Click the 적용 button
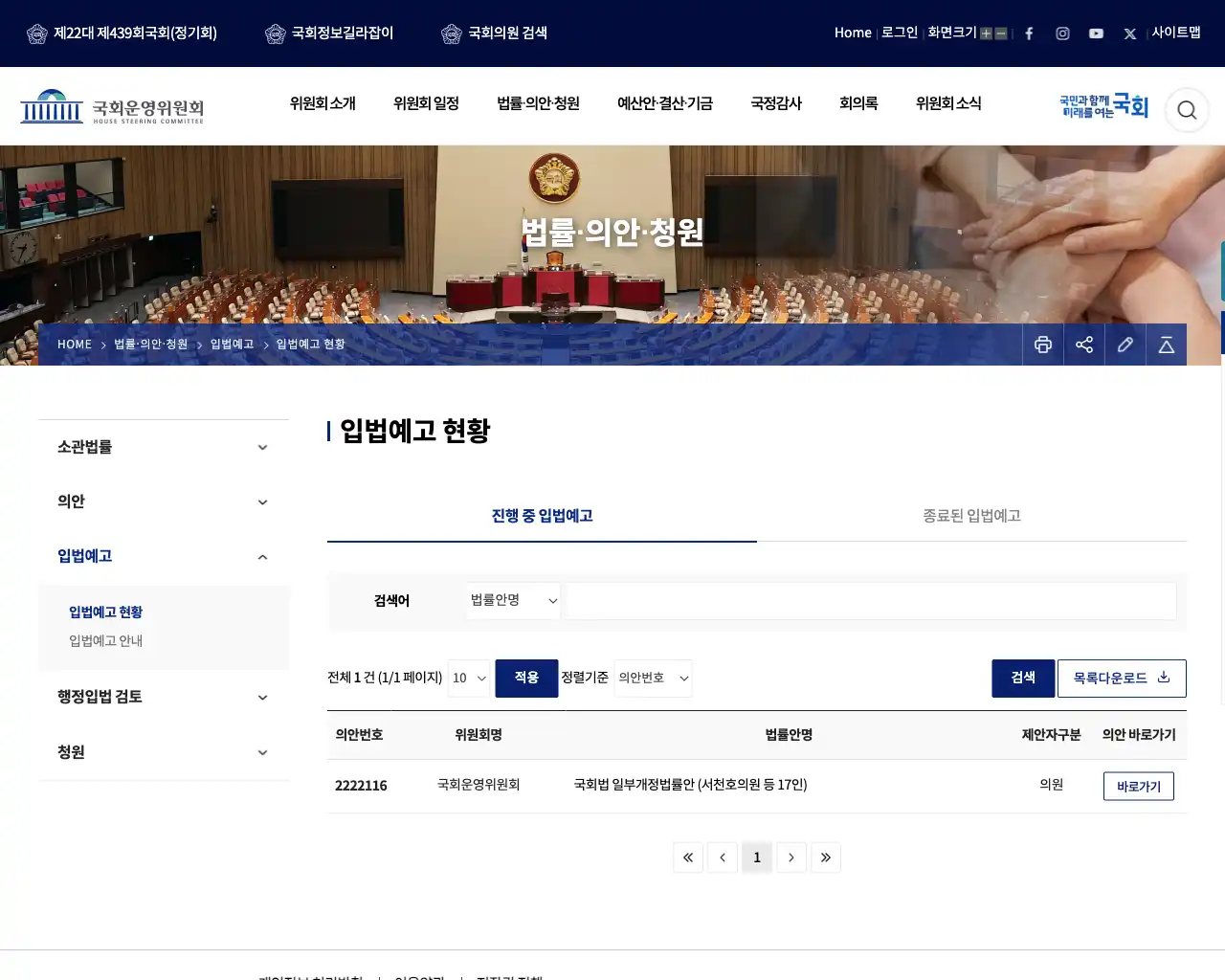 click(526, 678)
